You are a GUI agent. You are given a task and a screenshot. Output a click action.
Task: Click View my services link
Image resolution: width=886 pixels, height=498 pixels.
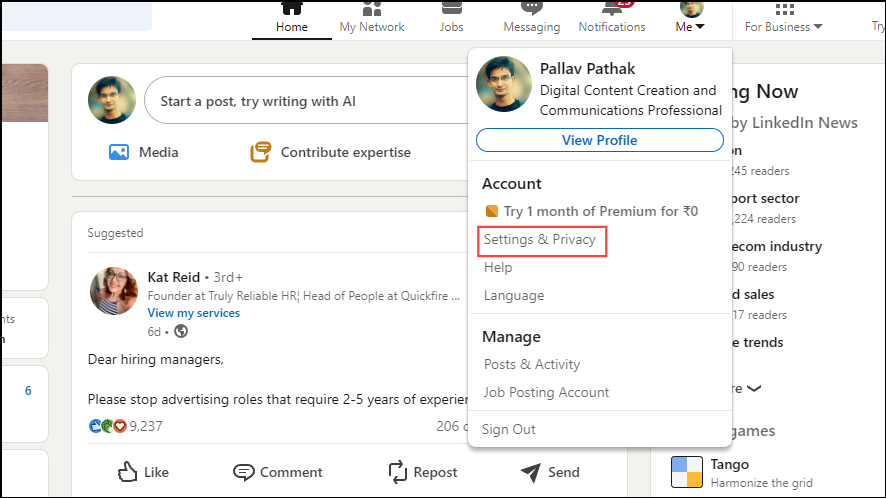194,313
